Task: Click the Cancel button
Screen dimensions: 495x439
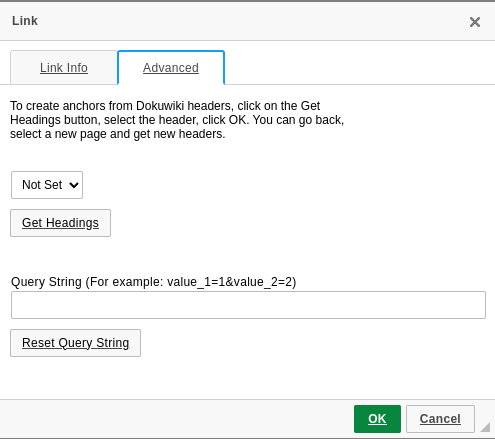Action: click(440, 419)
